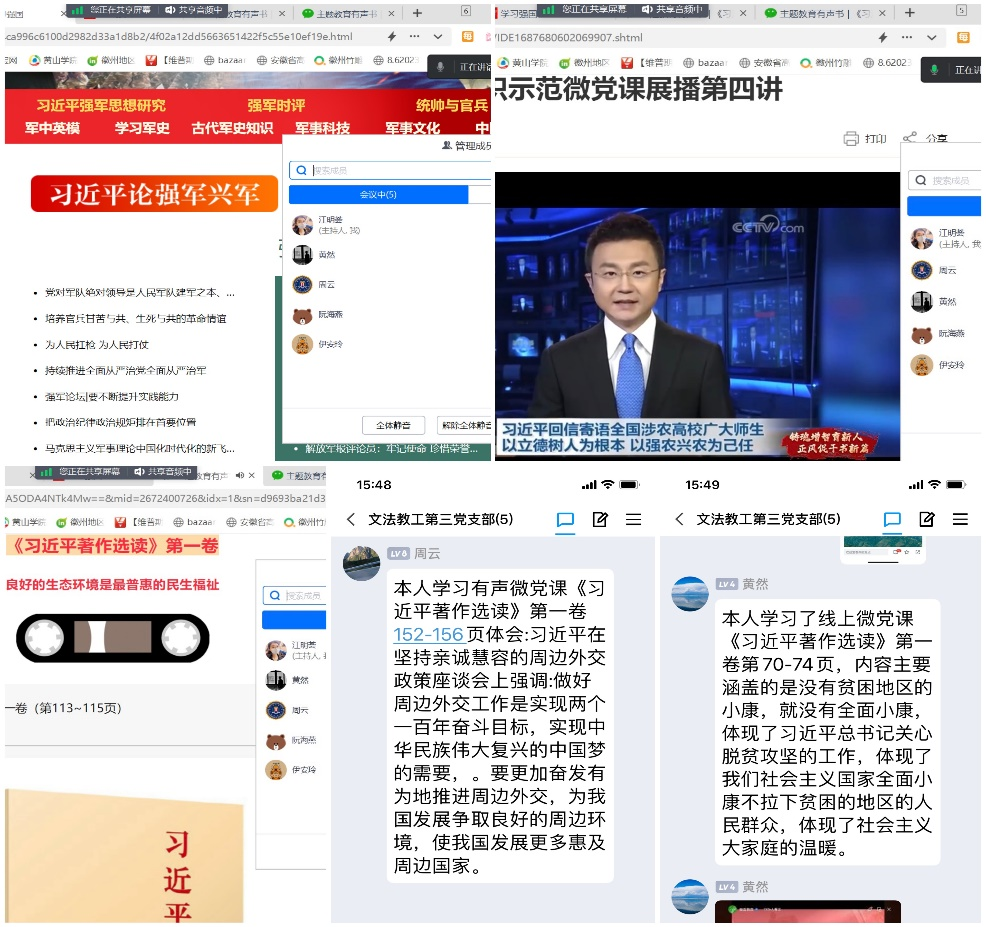Open three-dots menu in top-right browser address bar
The height and width of the screenshot is (927, 986).
point(907,37)
